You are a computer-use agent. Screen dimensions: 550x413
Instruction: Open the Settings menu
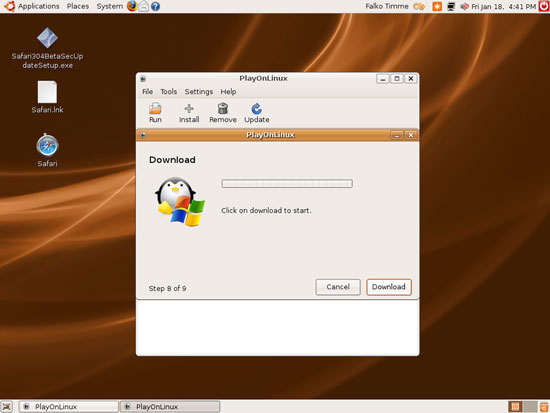click(199, 92)
